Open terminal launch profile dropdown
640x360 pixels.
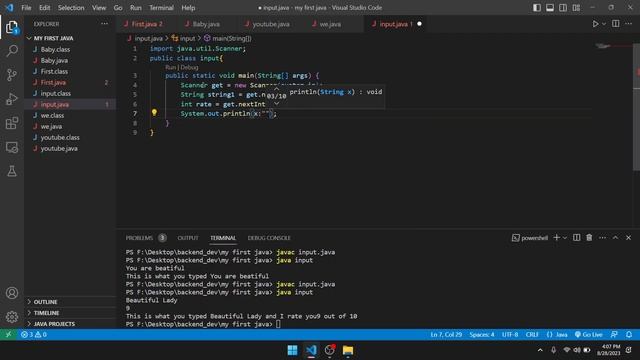[x=565, y=238]
